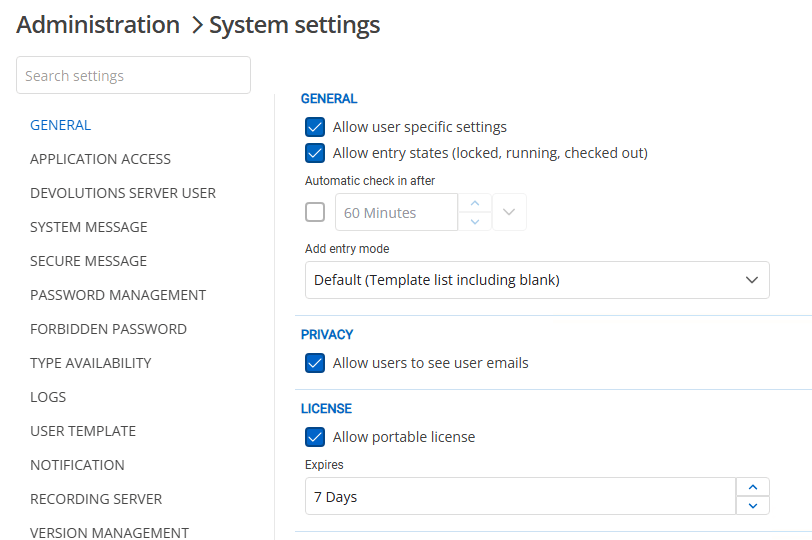The width and height of the screenshot is (812, 540).
Task: Click the System settings breadcrumb title
Action: [x=295, y=25]
